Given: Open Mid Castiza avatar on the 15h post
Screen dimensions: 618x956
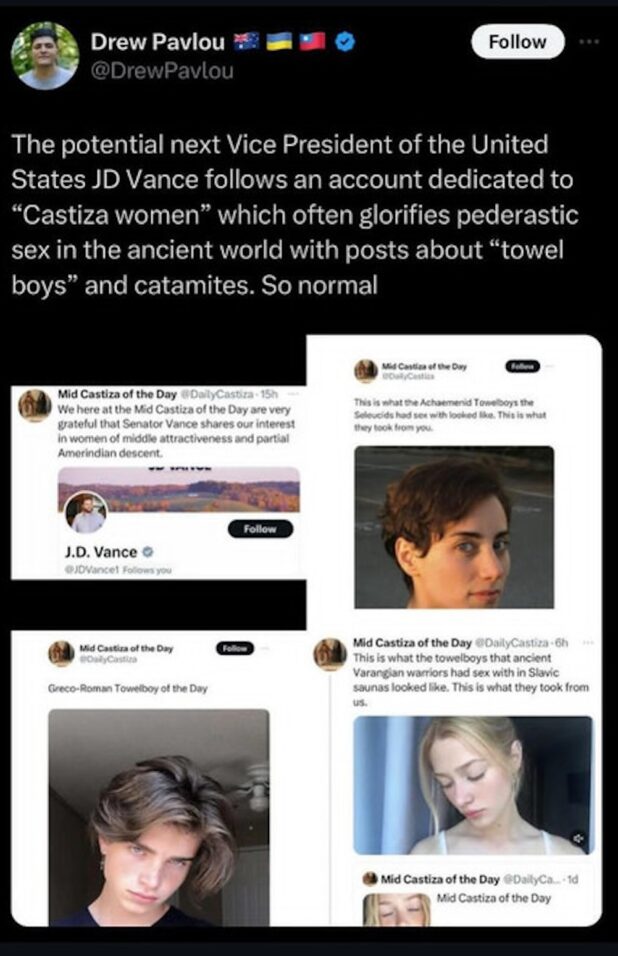Looking at the screenshot, I should click(35, 405).
